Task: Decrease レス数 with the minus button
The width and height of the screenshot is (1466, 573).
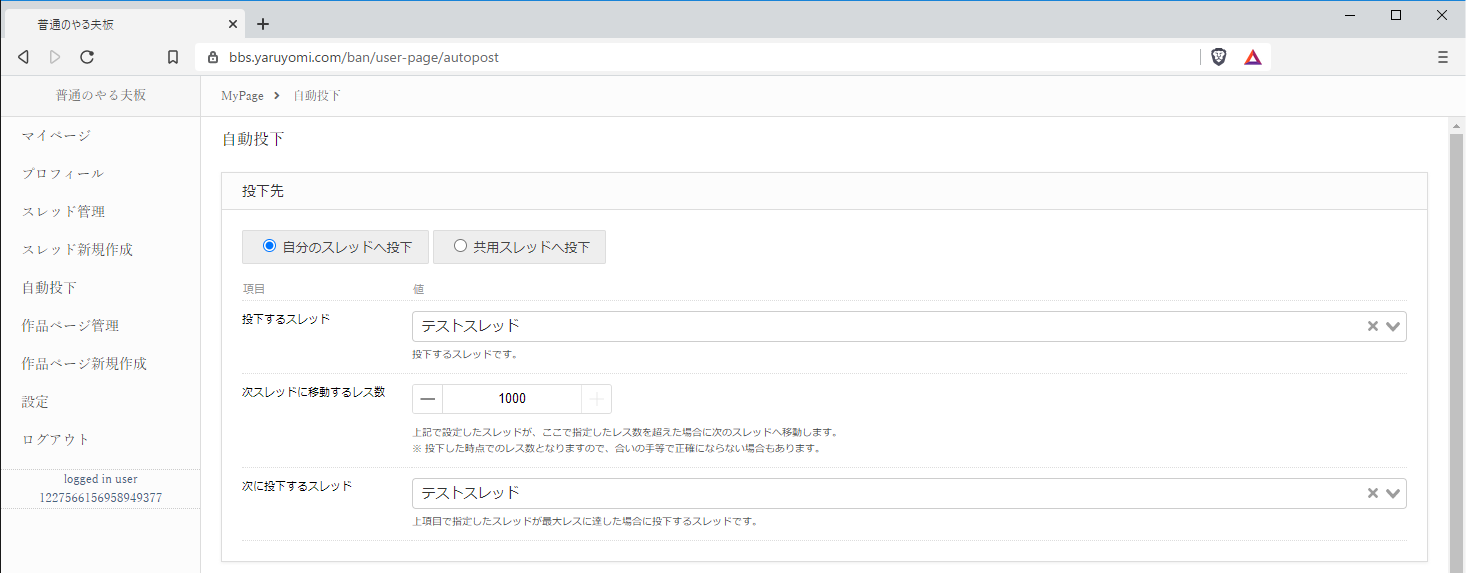Action: coord(428,399)
